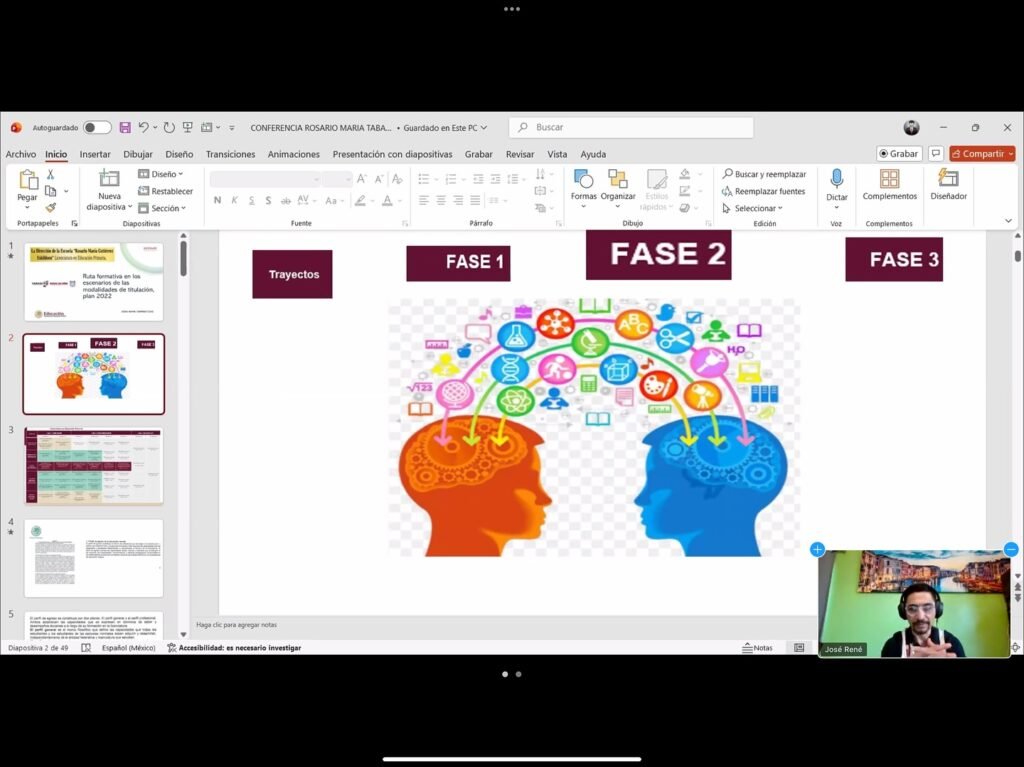The height and width of the screenshot is (767, 1024).
Task: Click the Complementos add-ins icon
Action: tap(889, 180)
